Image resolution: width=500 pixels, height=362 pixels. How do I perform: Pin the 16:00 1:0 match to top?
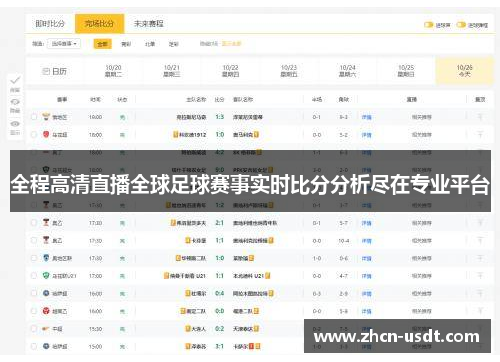(480, 135)
